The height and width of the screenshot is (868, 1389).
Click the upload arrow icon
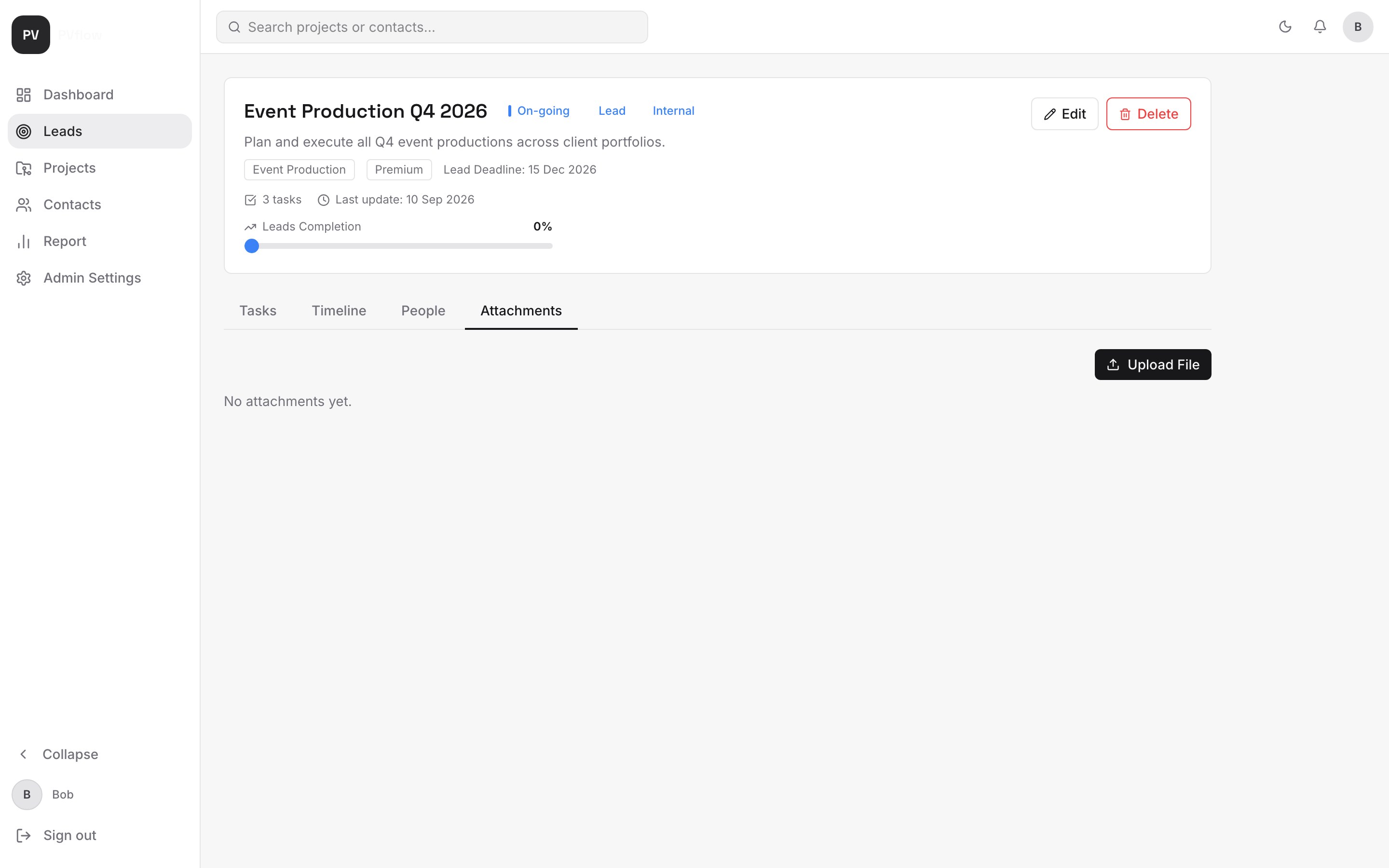[x=1113, y=365]
